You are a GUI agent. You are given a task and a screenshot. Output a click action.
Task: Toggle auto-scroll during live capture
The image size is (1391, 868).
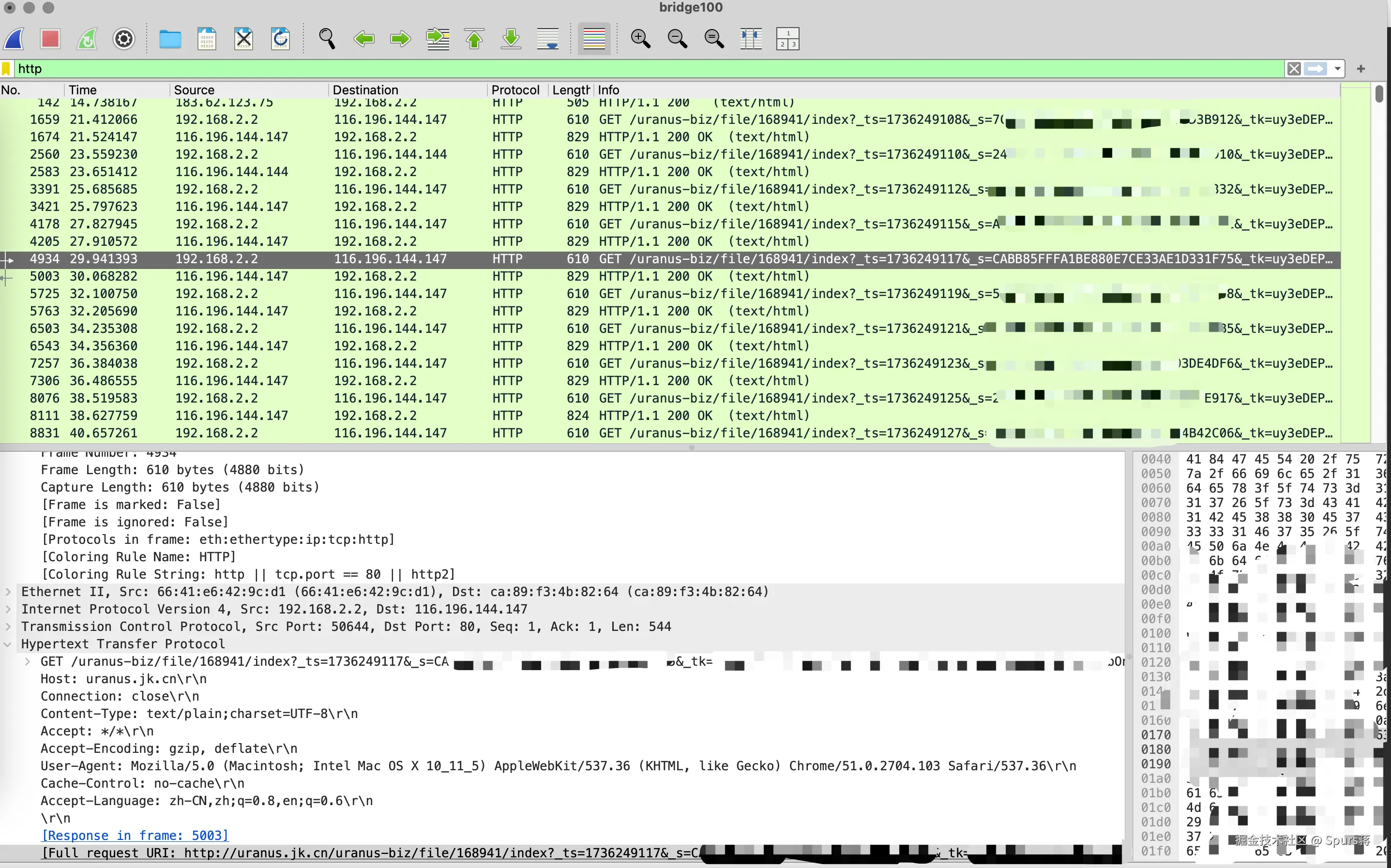(548, 39)
